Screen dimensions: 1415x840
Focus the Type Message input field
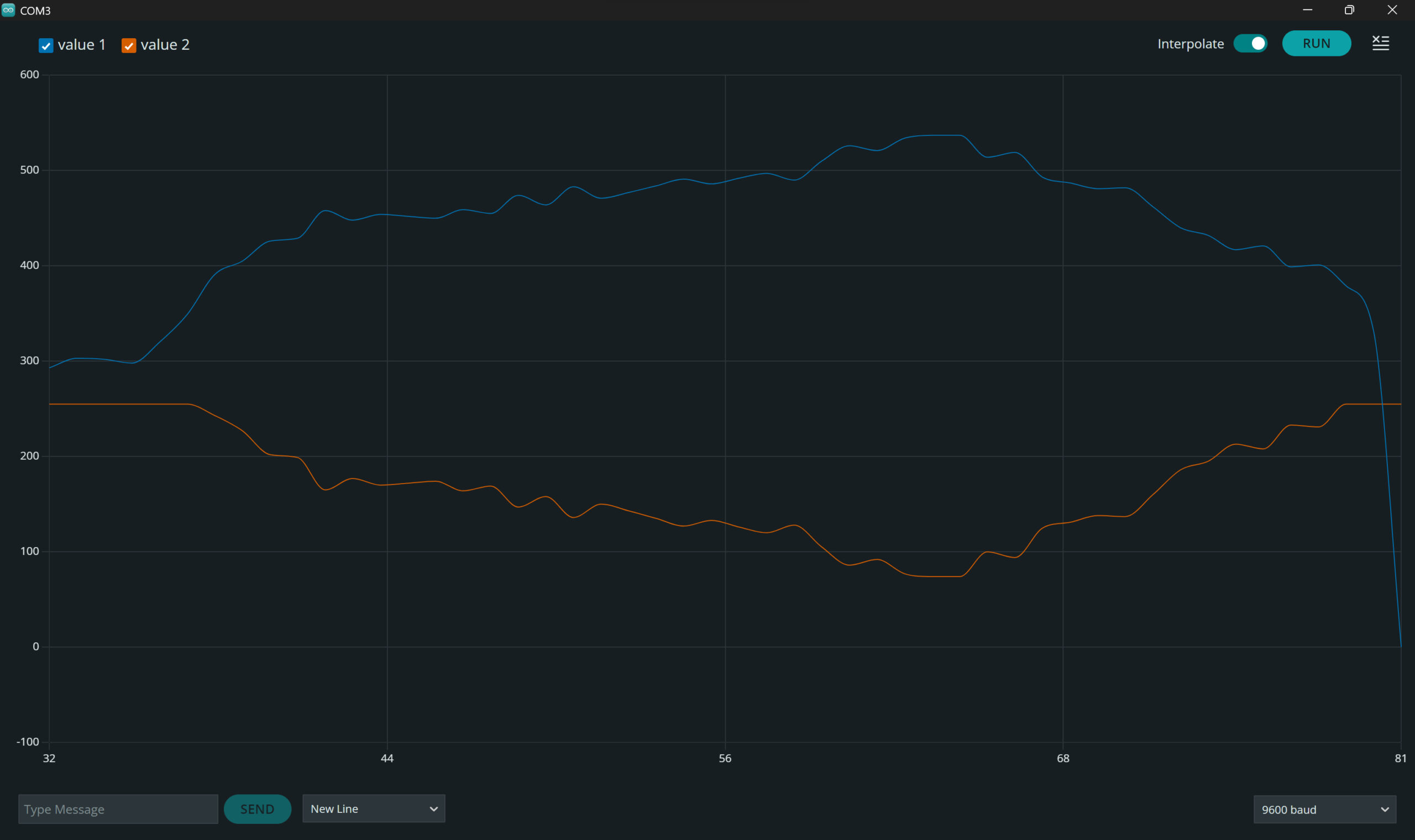coord(118,810)
